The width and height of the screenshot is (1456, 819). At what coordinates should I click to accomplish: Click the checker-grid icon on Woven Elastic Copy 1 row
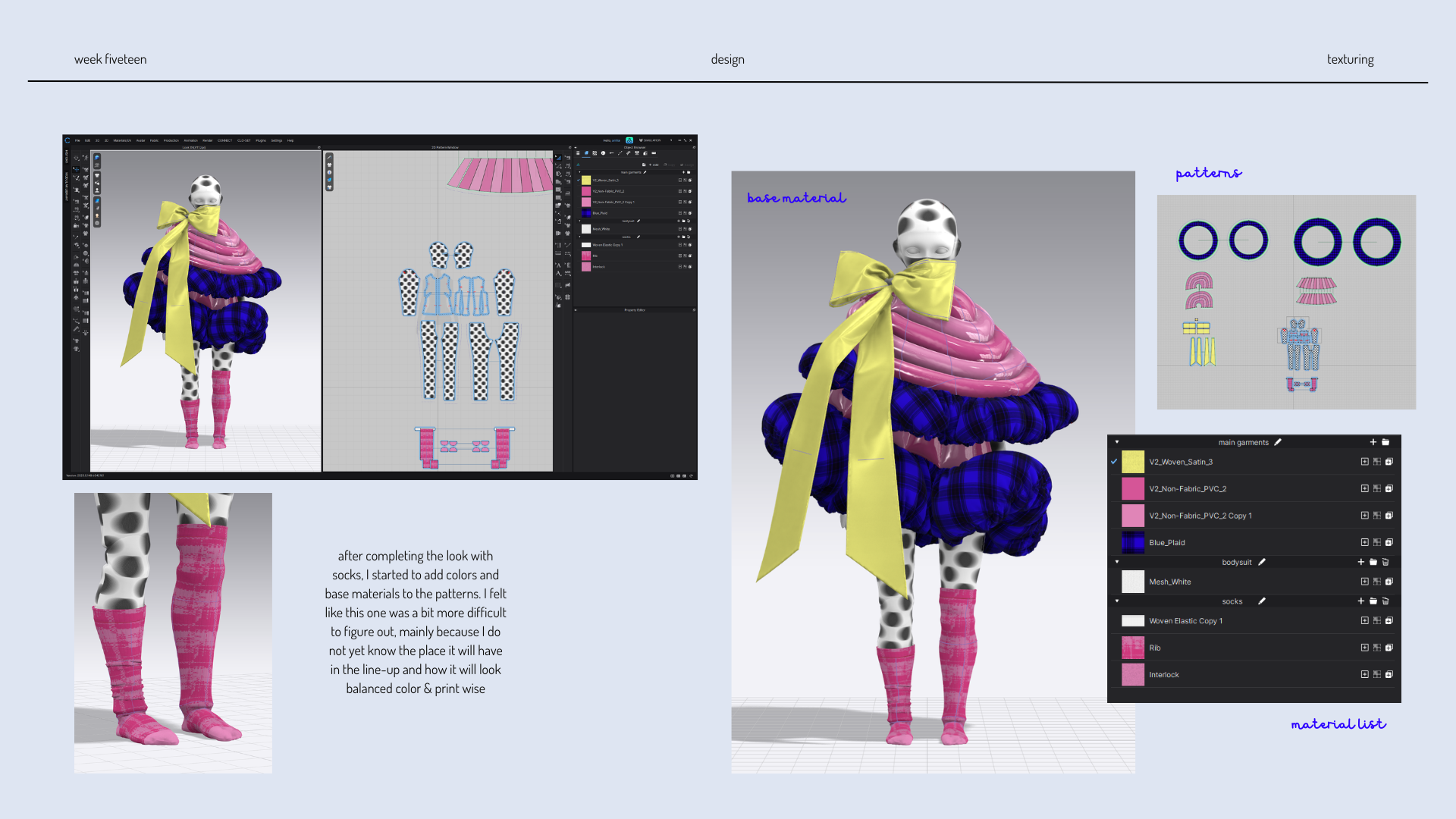coord(1377,620)
